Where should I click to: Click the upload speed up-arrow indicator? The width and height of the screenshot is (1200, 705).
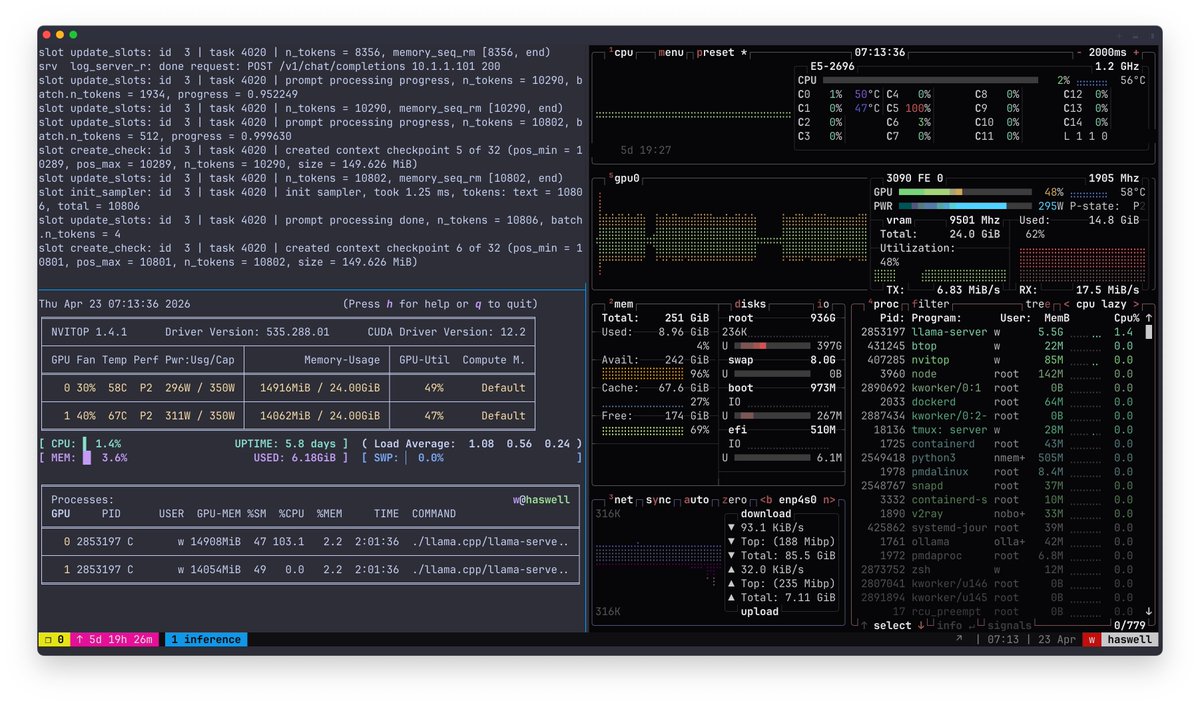(731, 570)
